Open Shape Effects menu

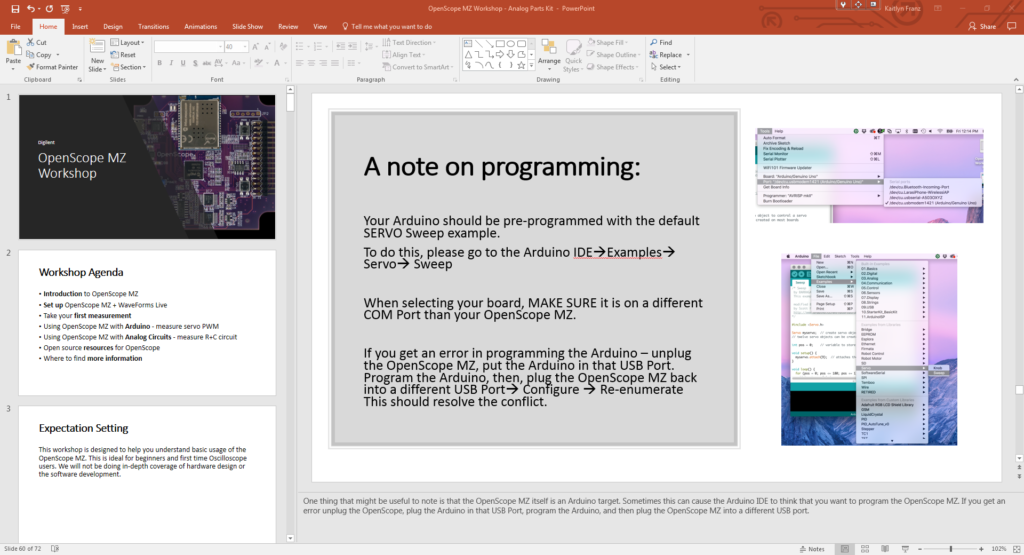coord(613,67)
